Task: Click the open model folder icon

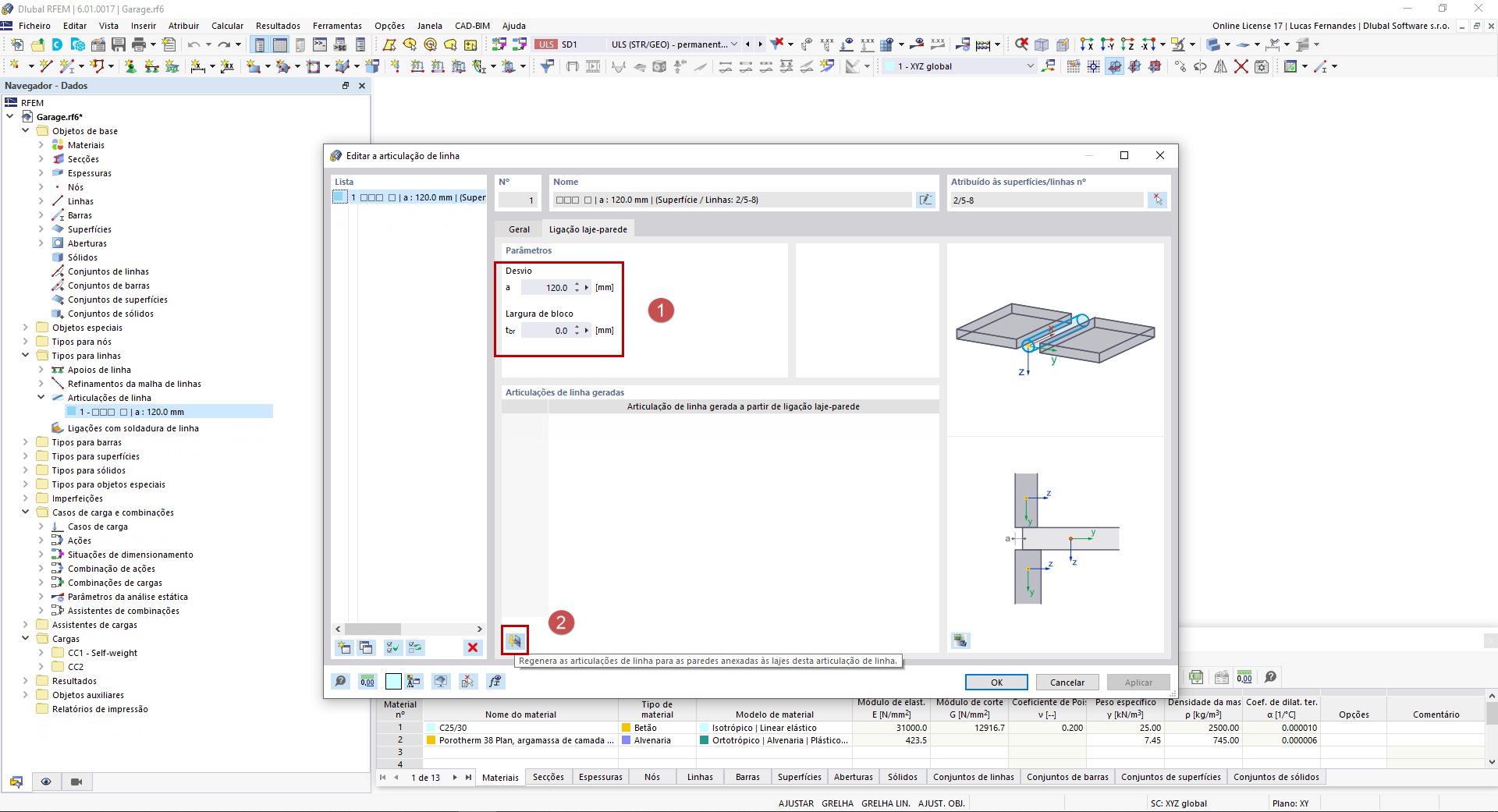Action: click(x=37, y=44)
